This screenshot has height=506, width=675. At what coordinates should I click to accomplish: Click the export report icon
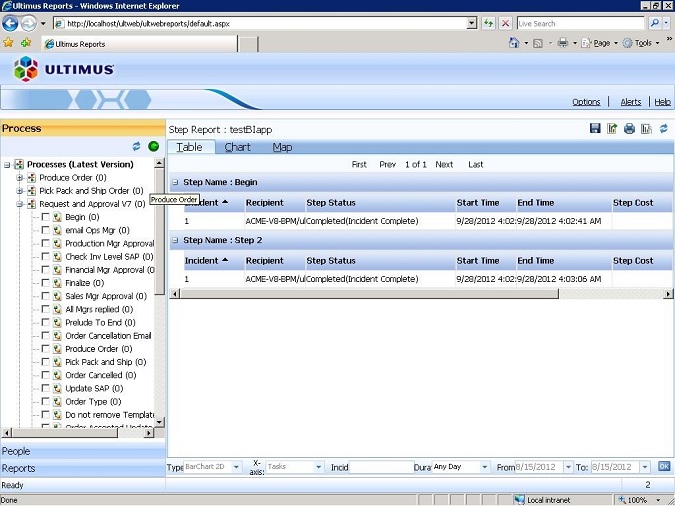tap(612, 128)
